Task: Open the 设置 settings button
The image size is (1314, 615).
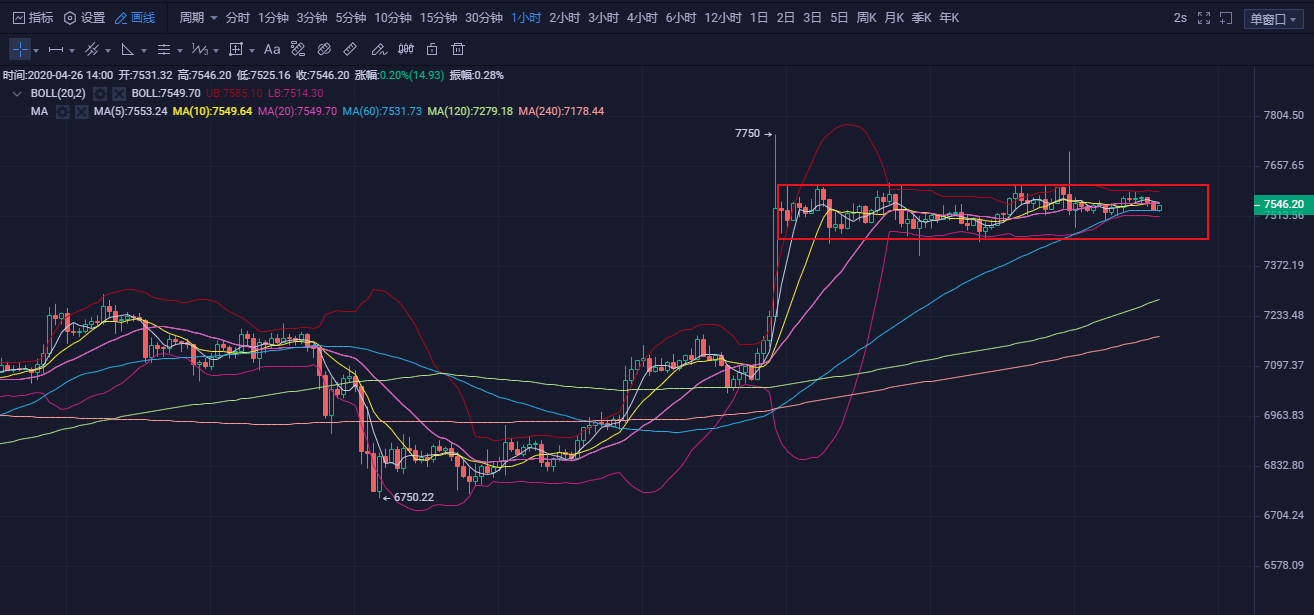Action: click(x=84, y=18)
